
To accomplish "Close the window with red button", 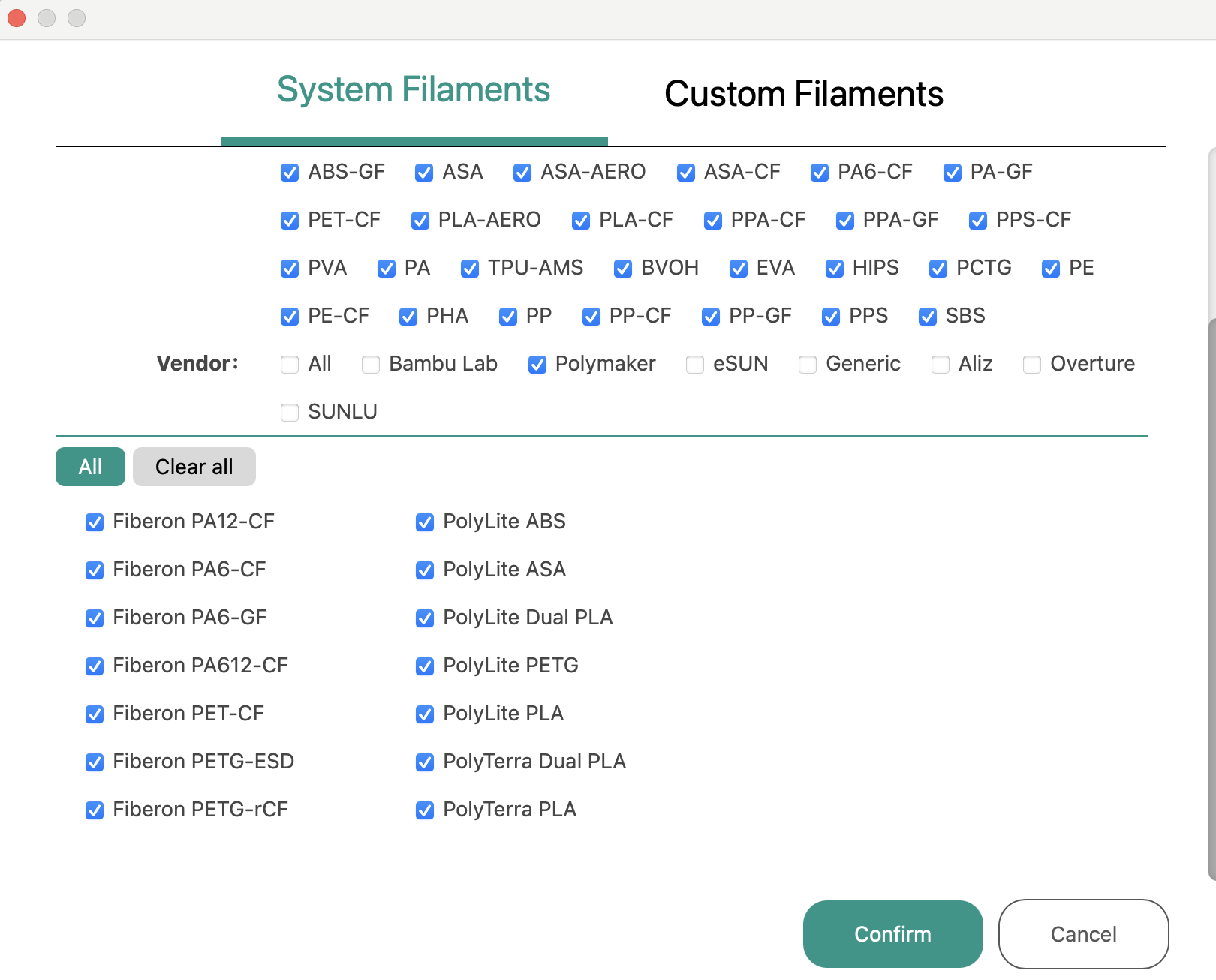I will click(17, 18).
